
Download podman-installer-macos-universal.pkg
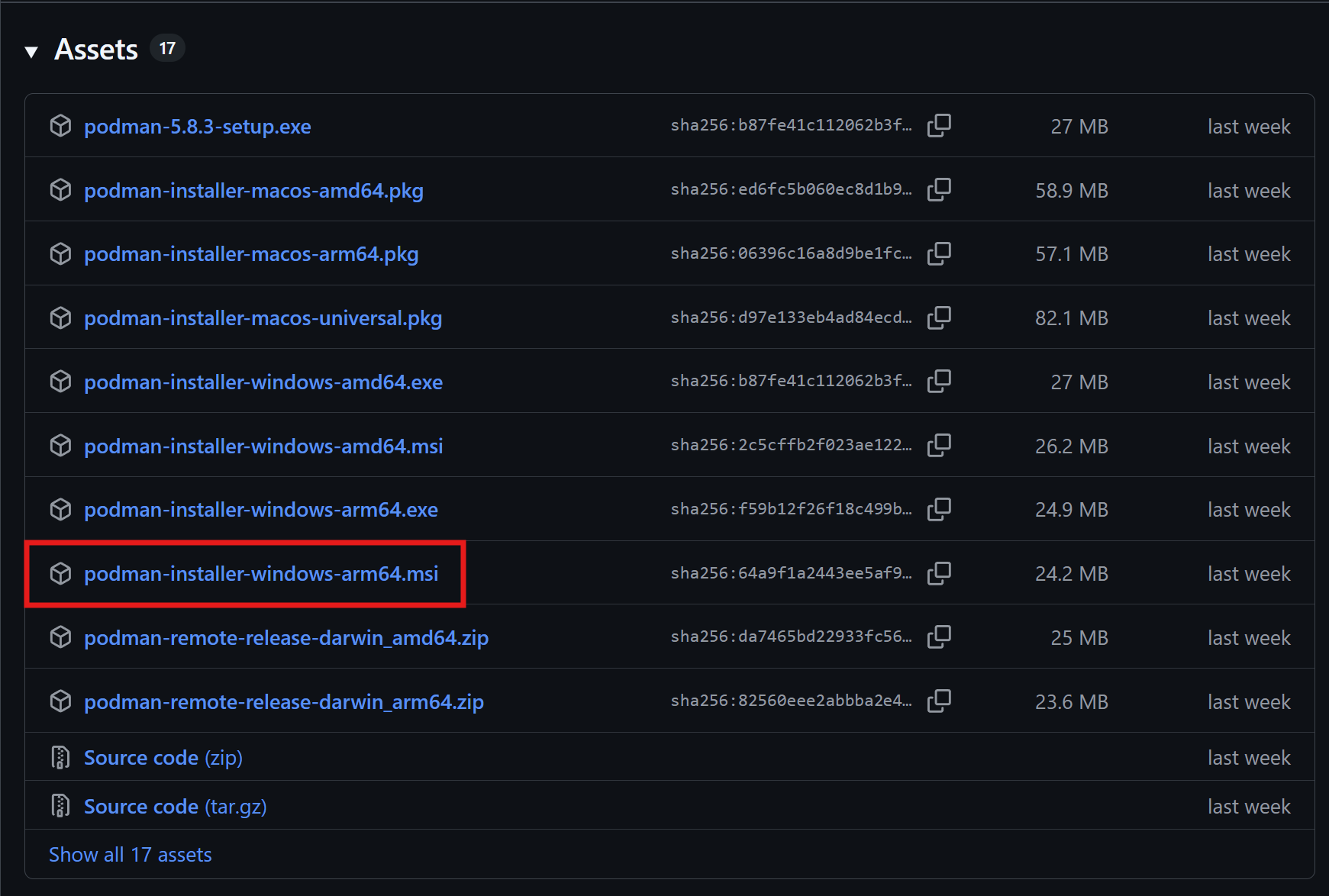(x=263, y=318)
